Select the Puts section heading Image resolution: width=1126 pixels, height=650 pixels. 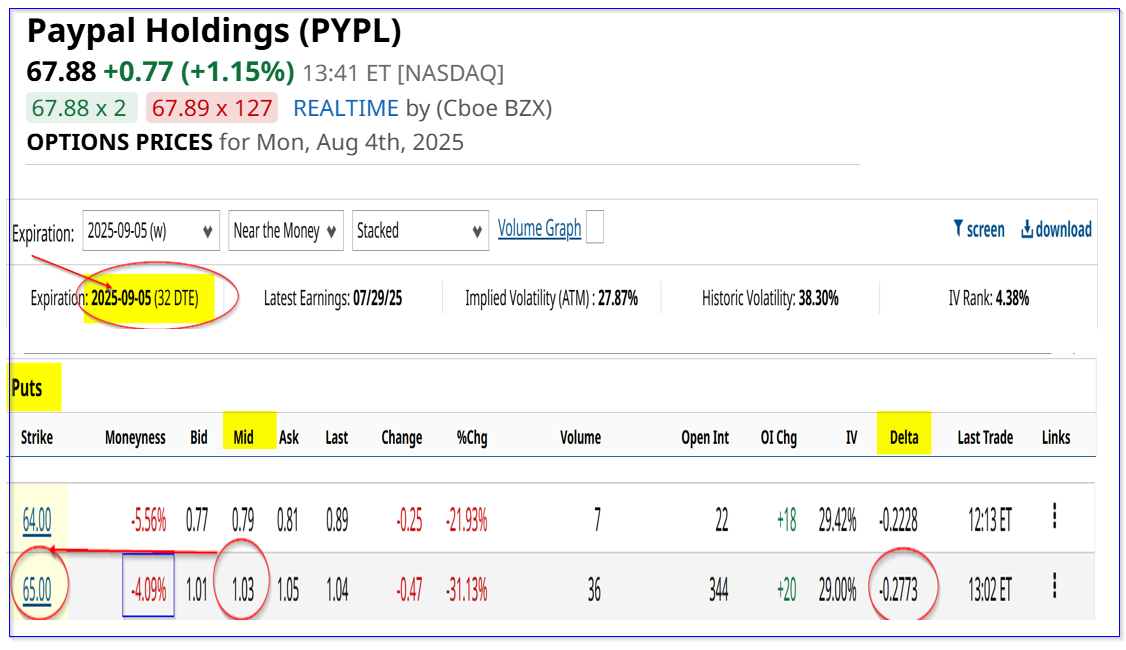click(x=27, y=388)
